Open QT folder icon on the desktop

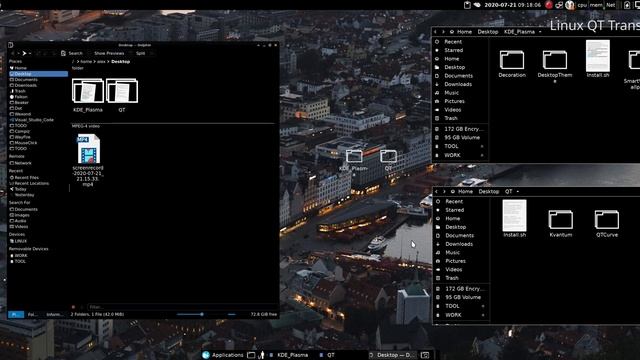click(388, 160)
